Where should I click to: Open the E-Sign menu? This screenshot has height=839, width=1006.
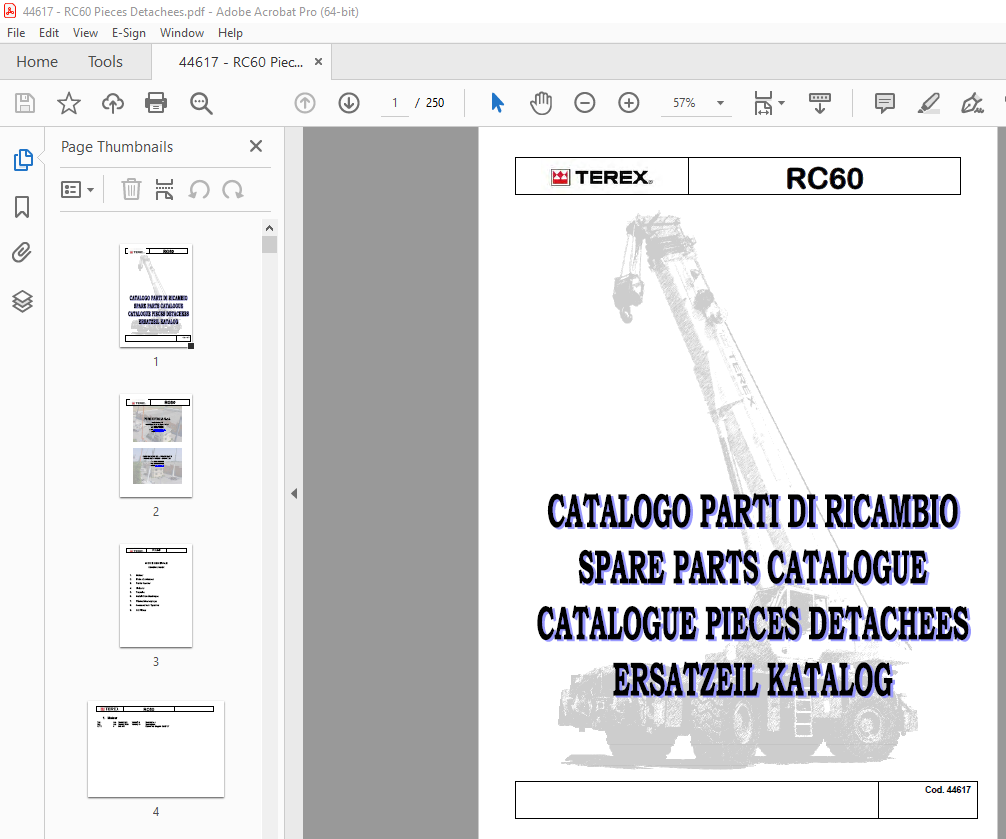click(x=128, y=33)
